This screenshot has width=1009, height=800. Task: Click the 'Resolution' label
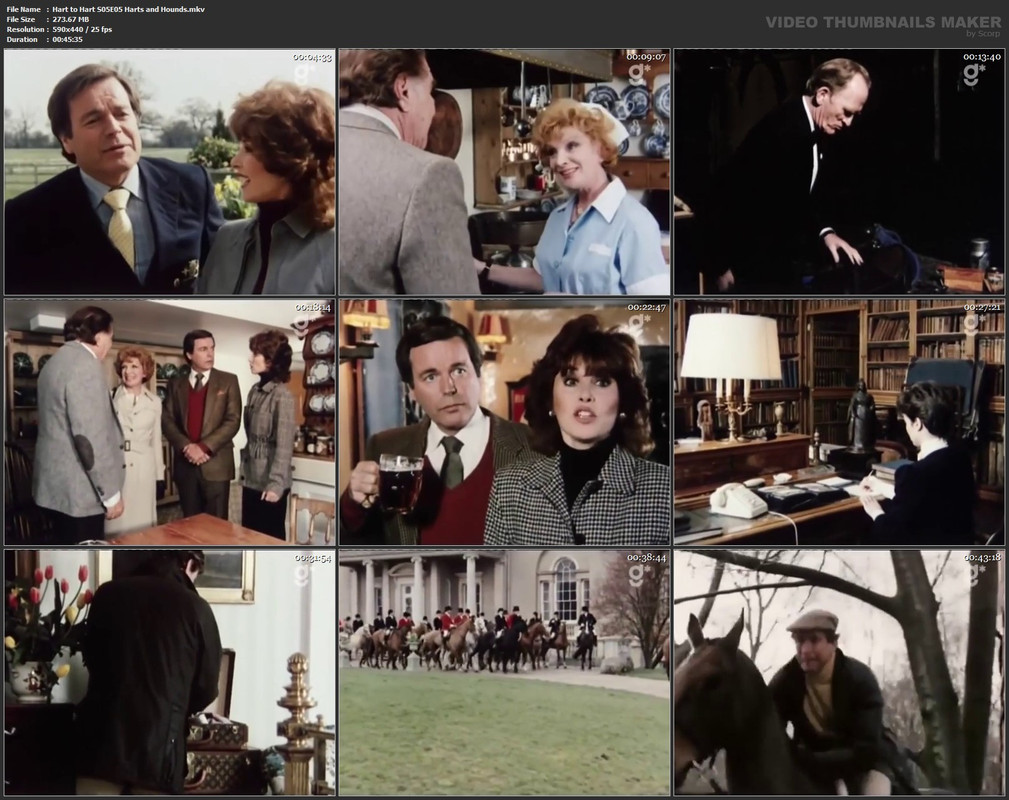25,29
